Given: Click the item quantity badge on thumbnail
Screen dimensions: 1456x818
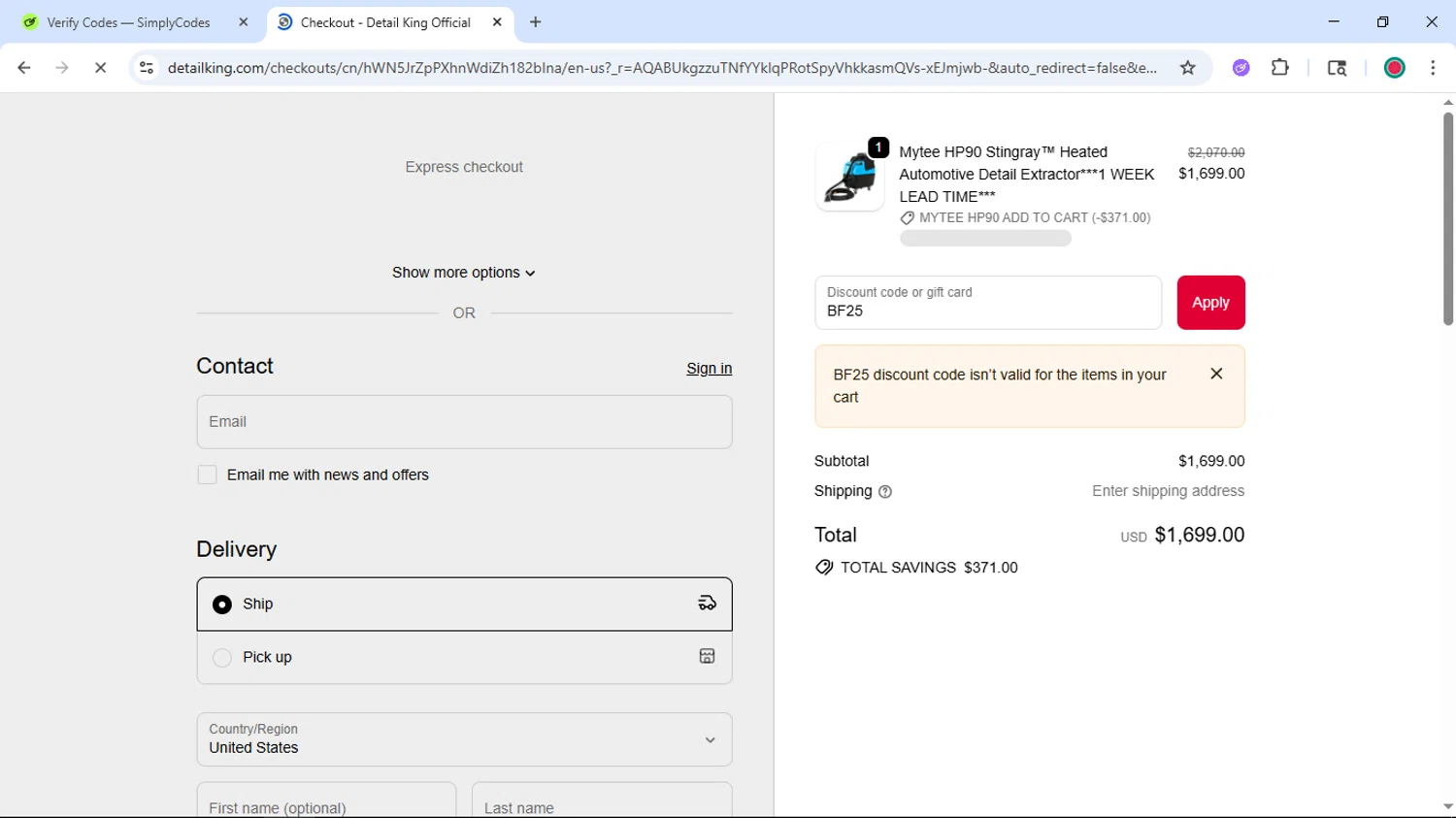Looking at the screenshot, I should [x=878, y=147].
